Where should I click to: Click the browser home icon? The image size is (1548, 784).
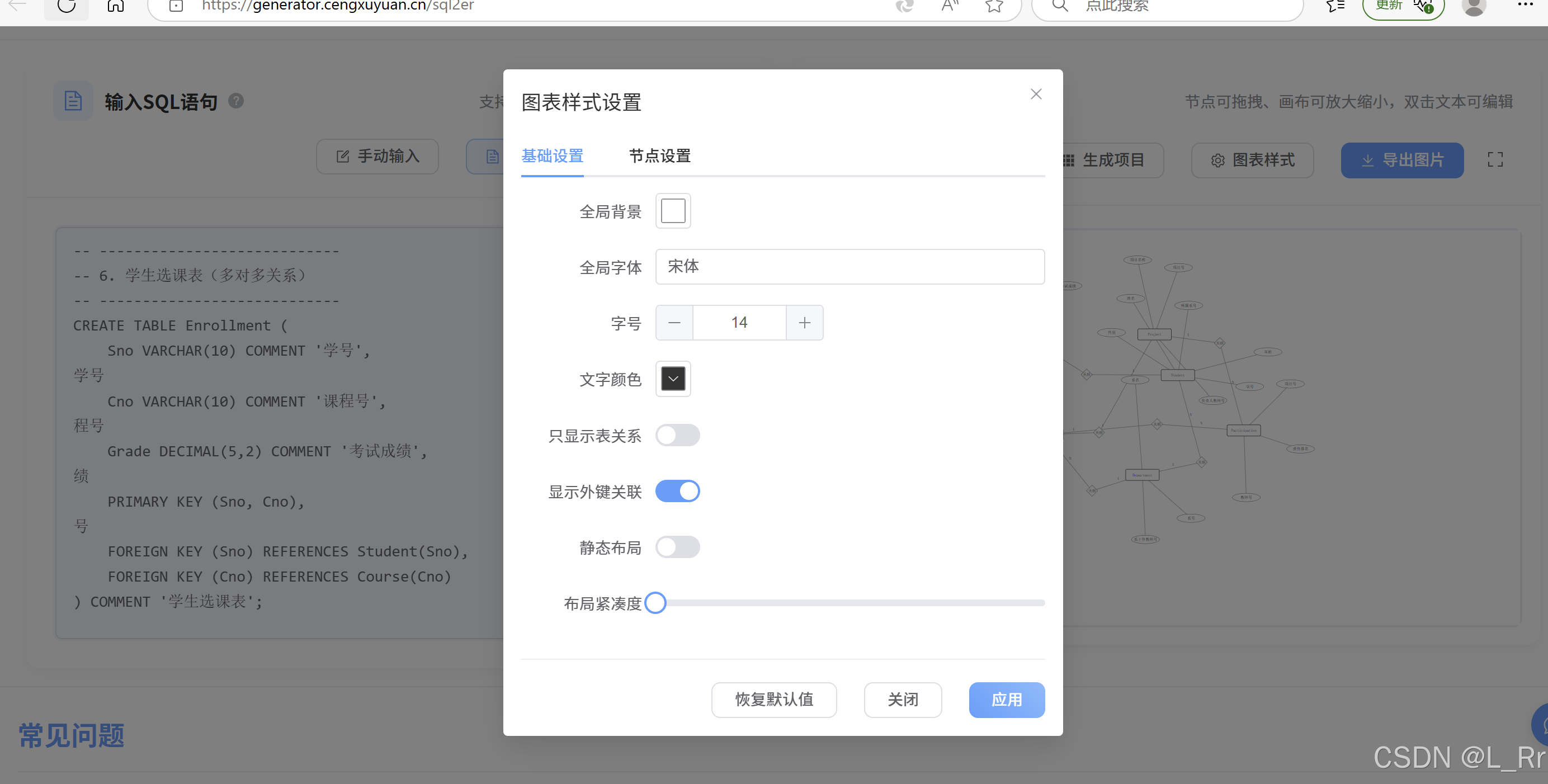coord(115,6)
